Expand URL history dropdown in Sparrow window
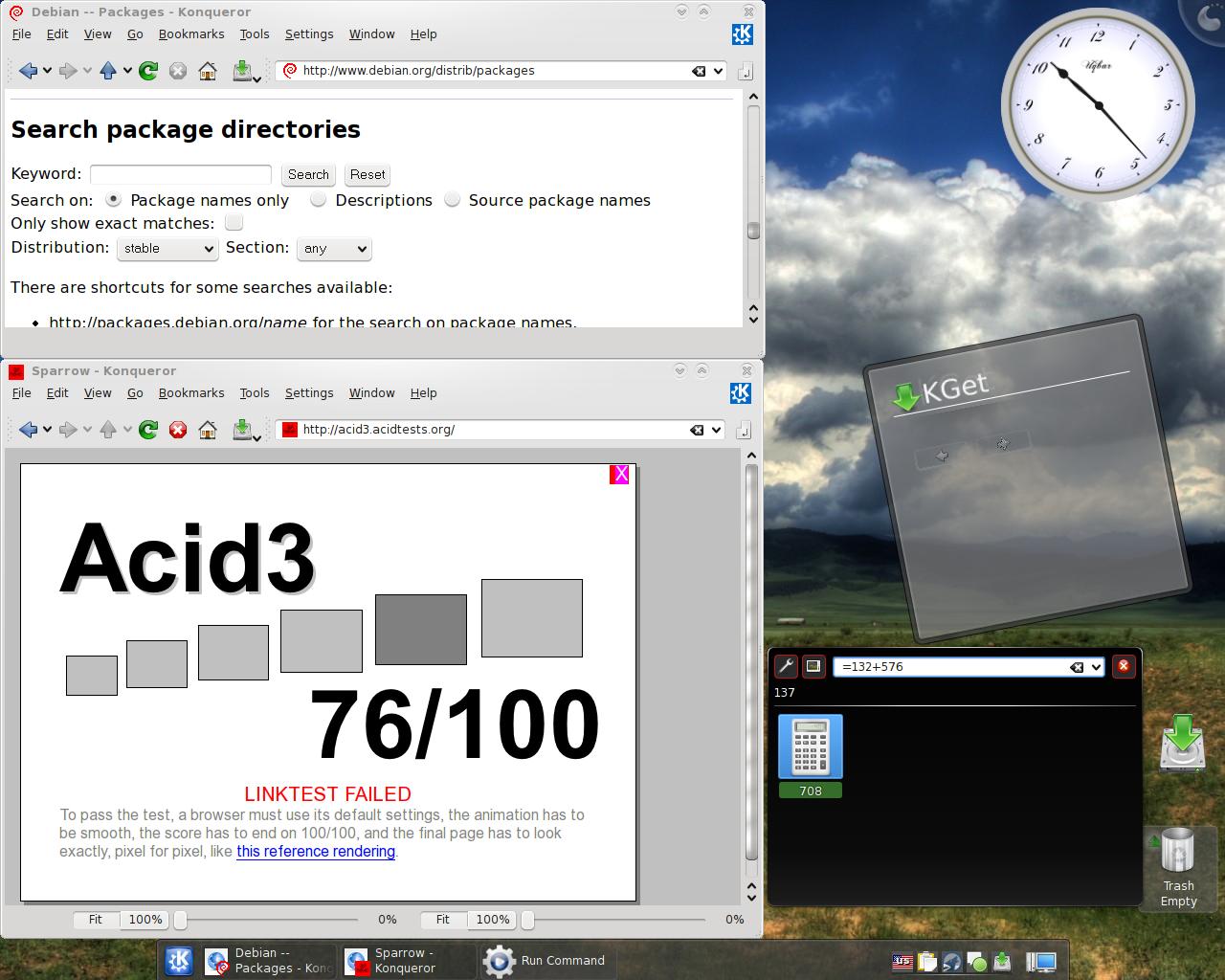This screenshot has width=1225, height=980. (716, 430)
